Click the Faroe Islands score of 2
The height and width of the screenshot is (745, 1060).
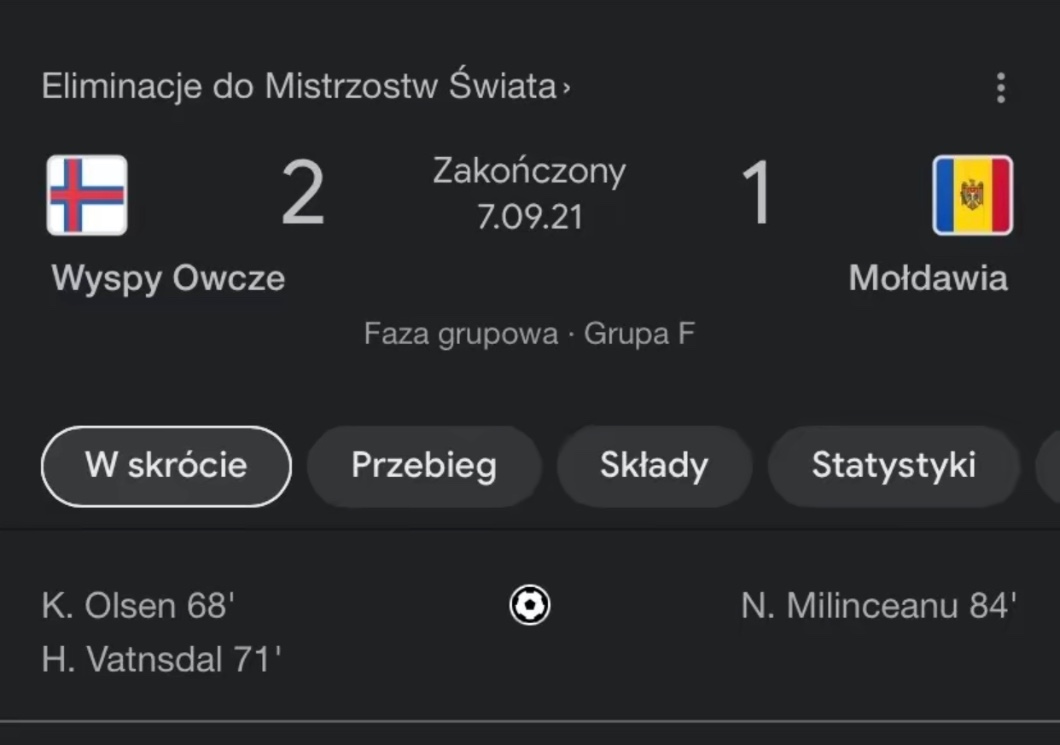[303, 194]
